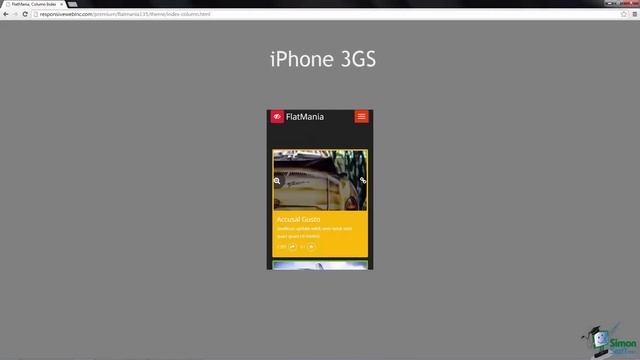Click the red FlatMania eye logo icon
The image size is (640, 360).
[277, 117]
